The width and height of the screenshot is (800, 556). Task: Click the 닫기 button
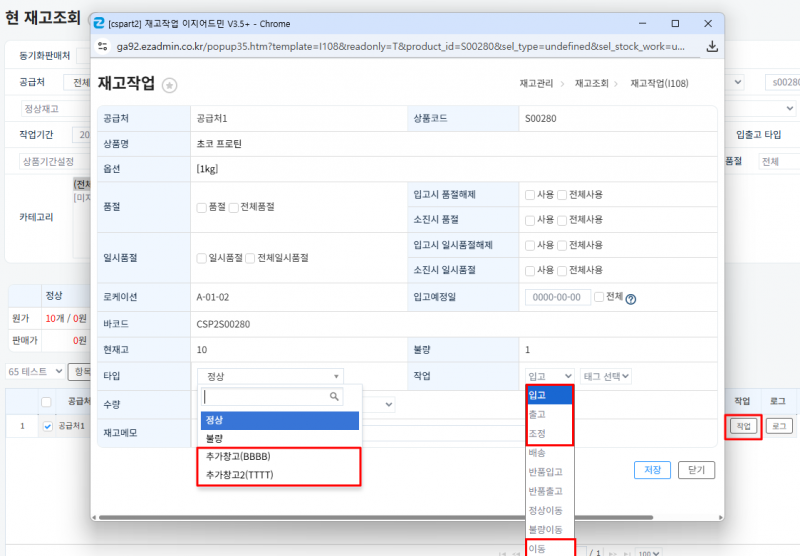click(x=696, y=470)
